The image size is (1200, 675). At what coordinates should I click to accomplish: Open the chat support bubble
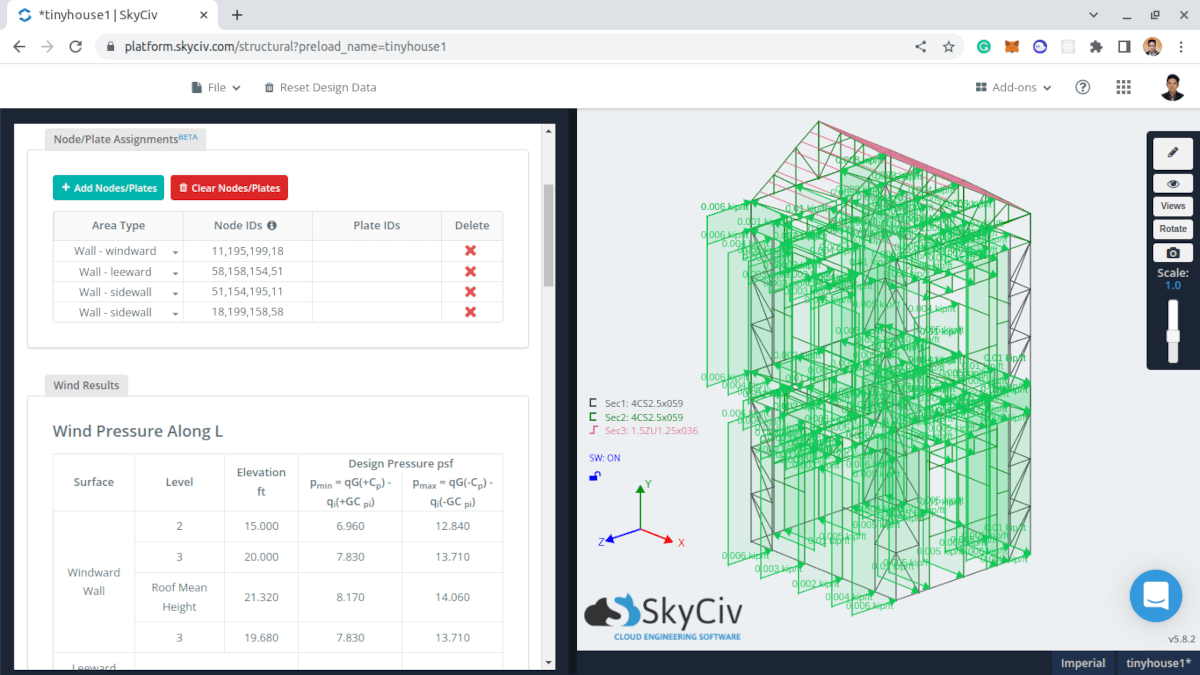point(1155,596)
